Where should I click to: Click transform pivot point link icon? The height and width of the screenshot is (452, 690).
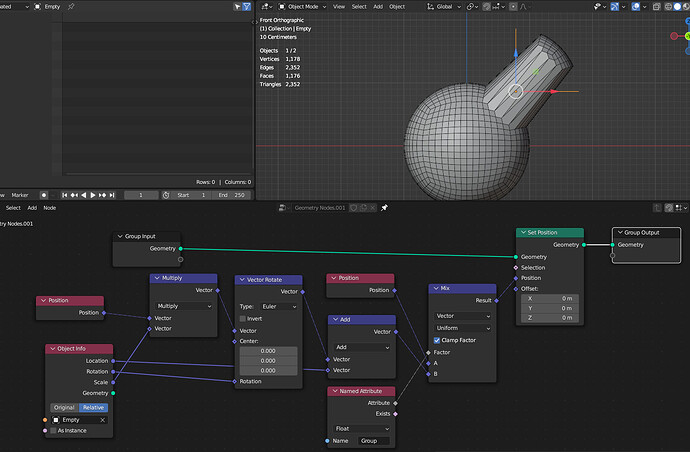[x=472, y=7]
